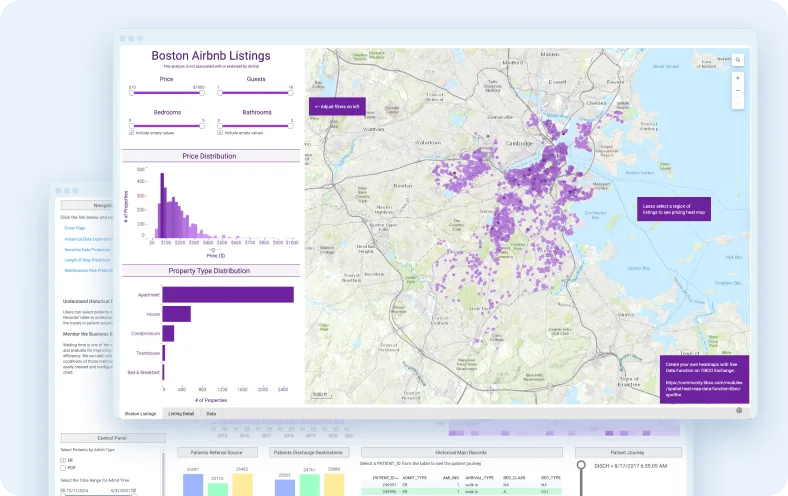Open Readmission Risk Prediction link in back window
Viewport: 788px width, 496px height.
[88, 270]
